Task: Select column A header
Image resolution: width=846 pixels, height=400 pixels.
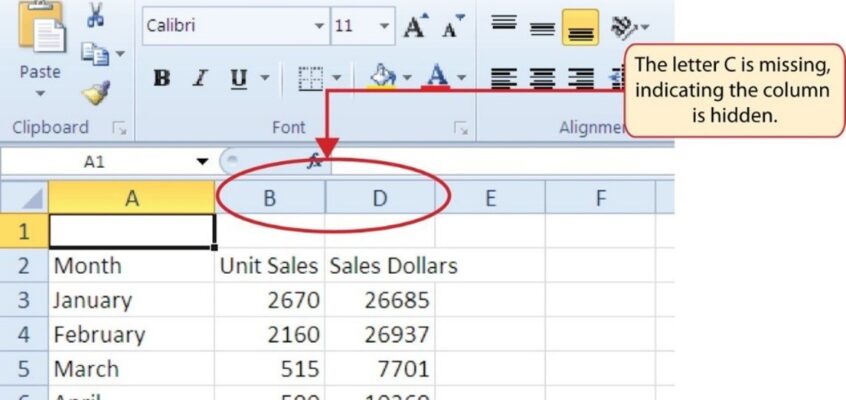Action: [x=132, y=198]
